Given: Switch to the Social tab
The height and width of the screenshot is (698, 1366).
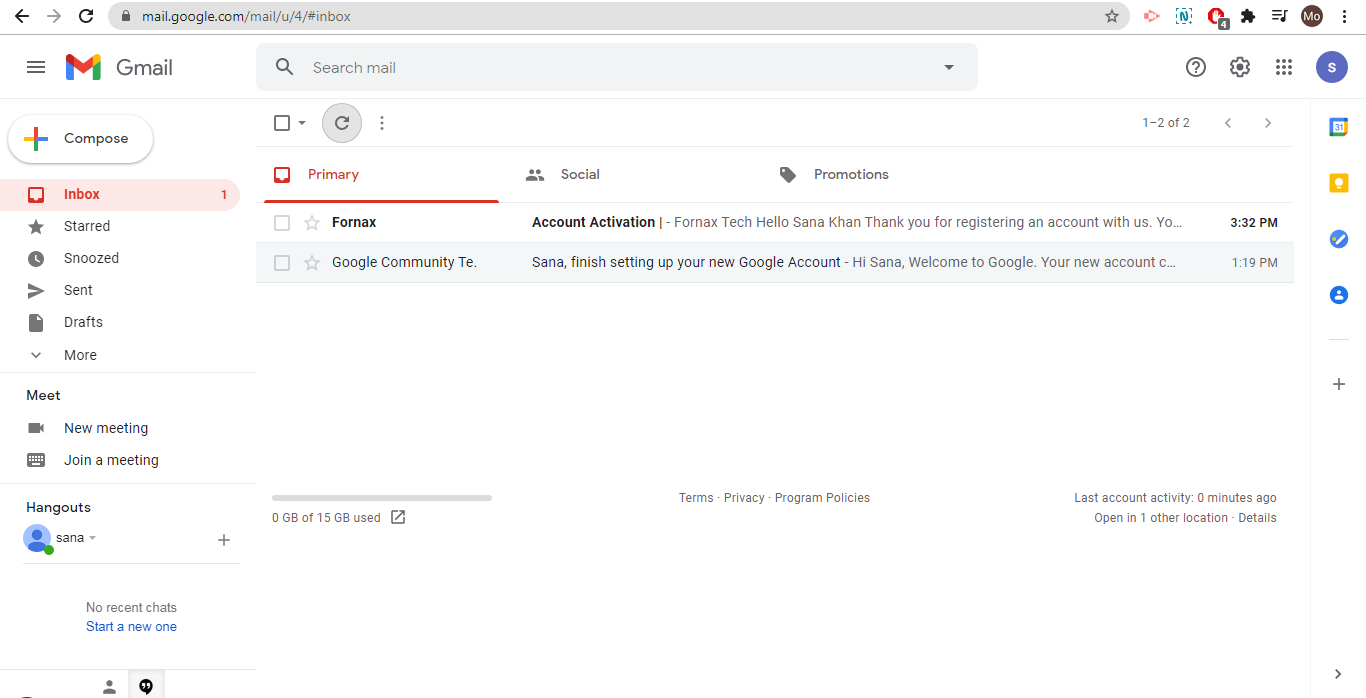Looking at the screenshot, I should (x=628, y=175).
